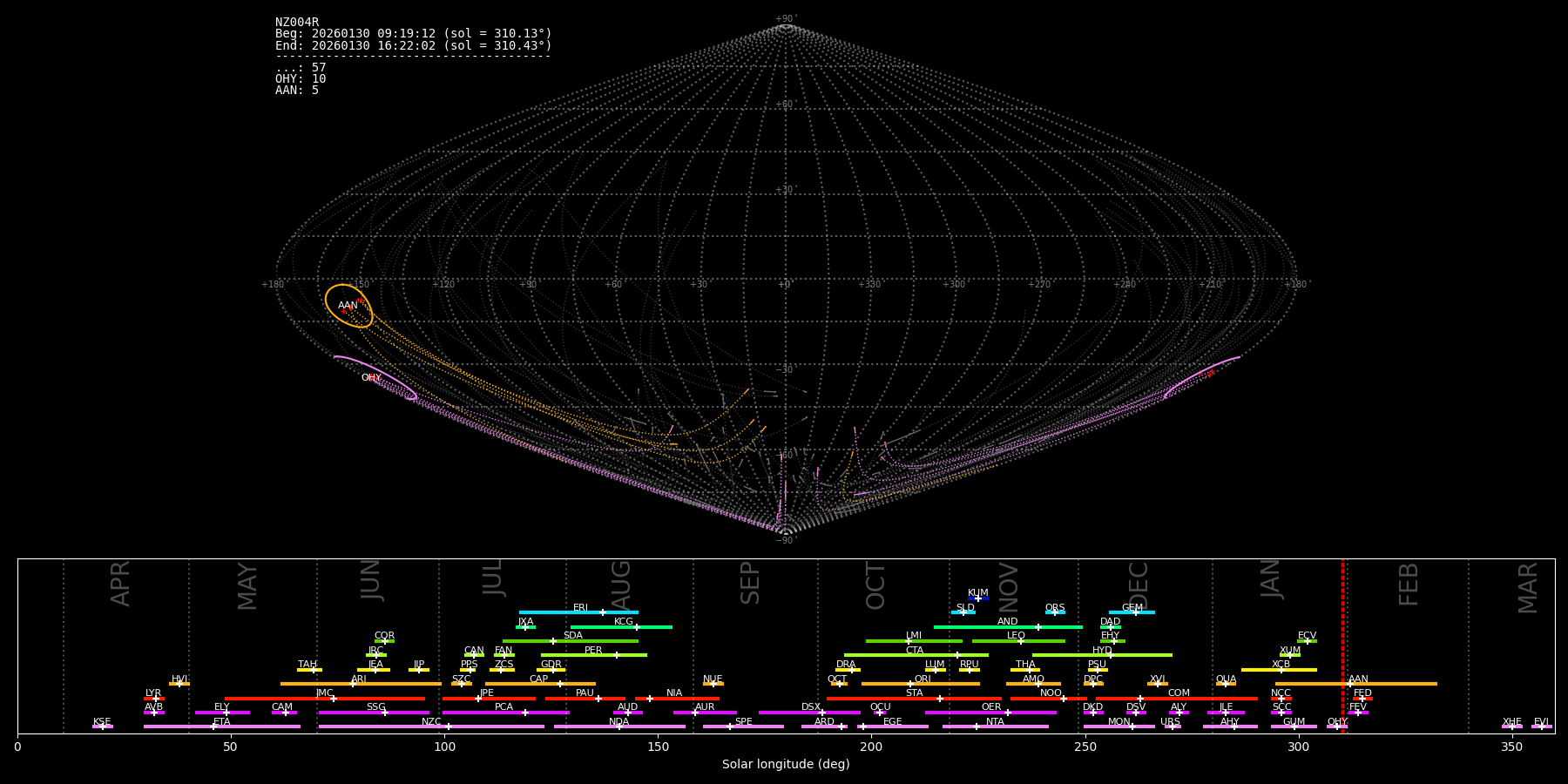
Task: Click the +270 longitude label on the map
Action: pyautogui.click(x=1039, y=285)
